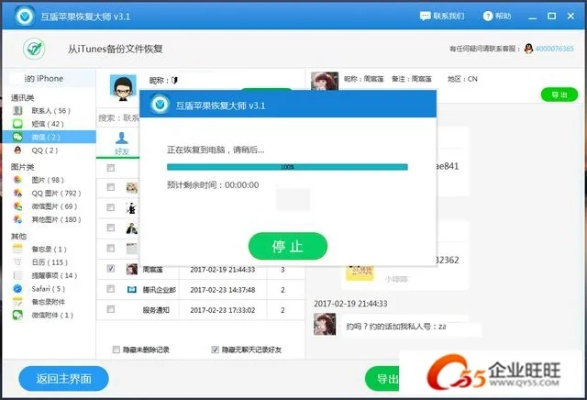Click the 腾讯企业邮 mail icon in list
Image resolution: width=587 pixels, height=400 pixels.
pos(132,290)
